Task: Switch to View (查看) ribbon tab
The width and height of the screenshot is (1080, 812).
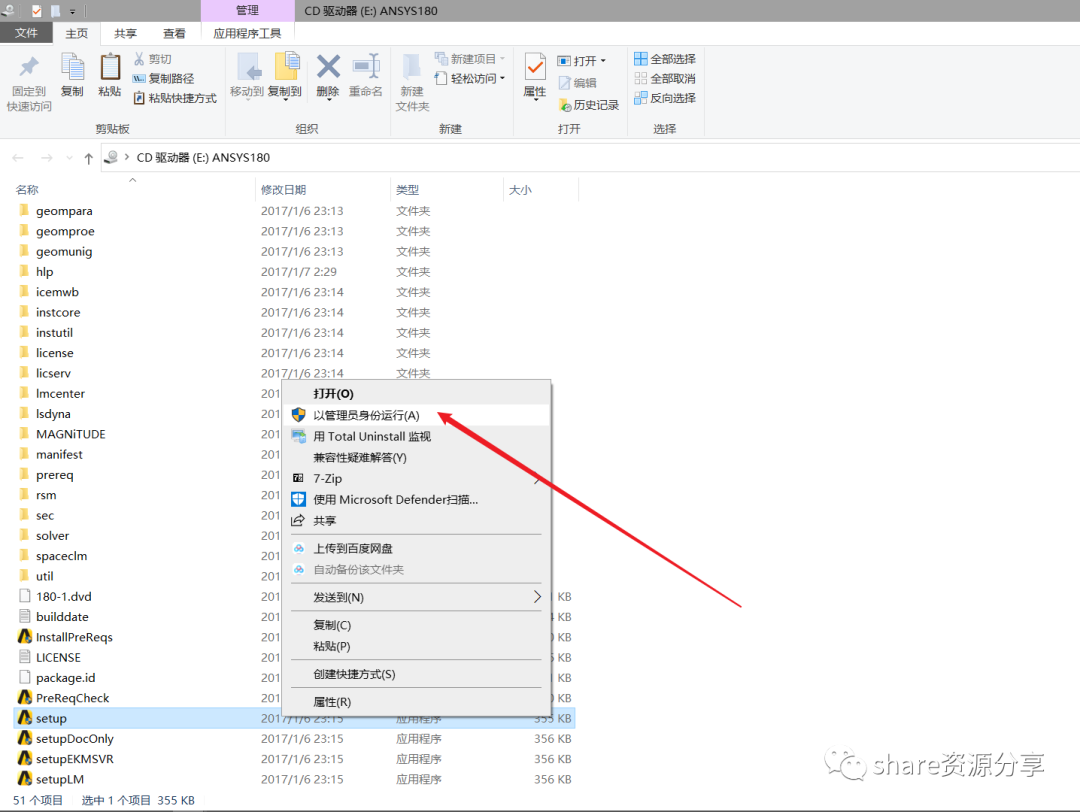Action: pos(174,33)
